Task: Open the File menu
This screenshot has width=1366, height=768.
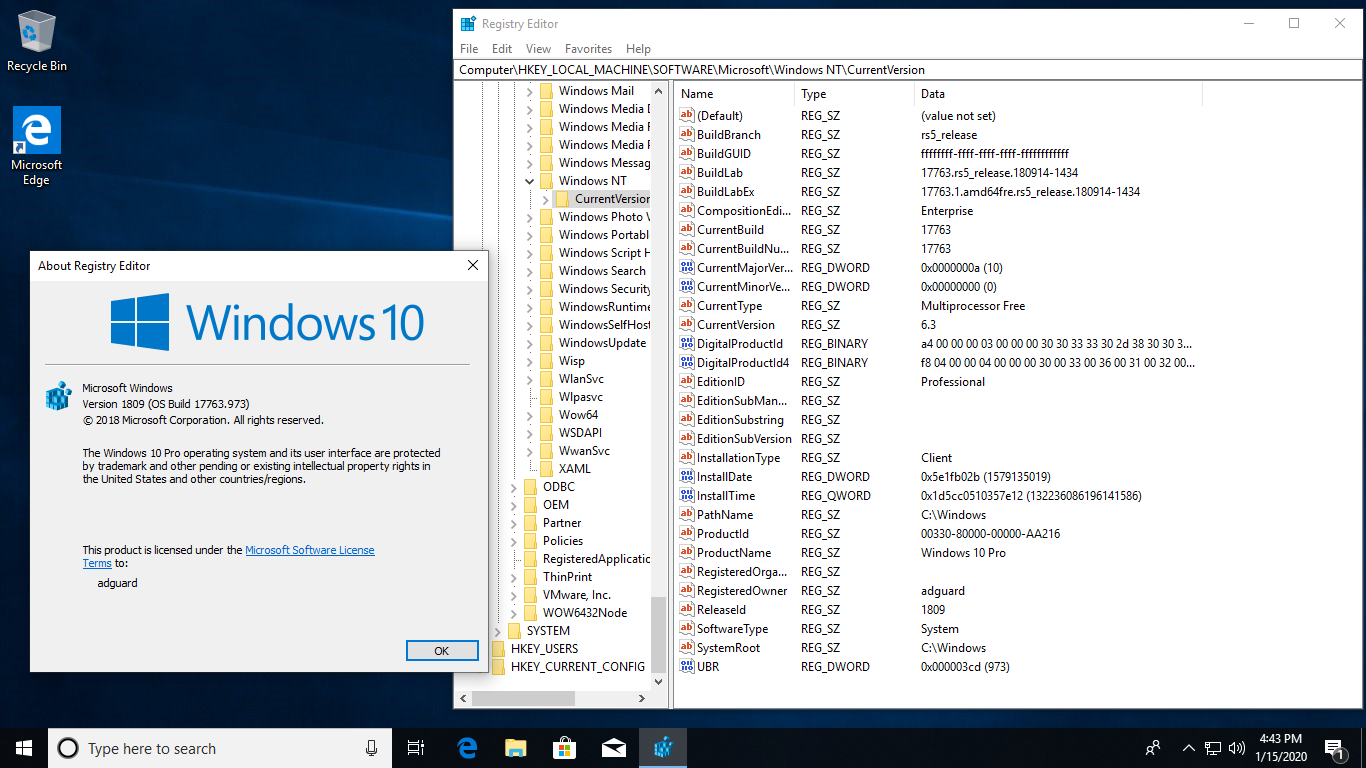Action: pos(469,48)
